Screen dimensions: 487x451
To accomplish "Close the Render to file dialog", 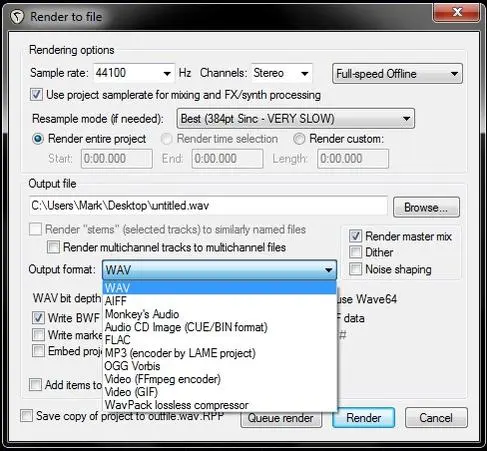I will pos(457,12).
